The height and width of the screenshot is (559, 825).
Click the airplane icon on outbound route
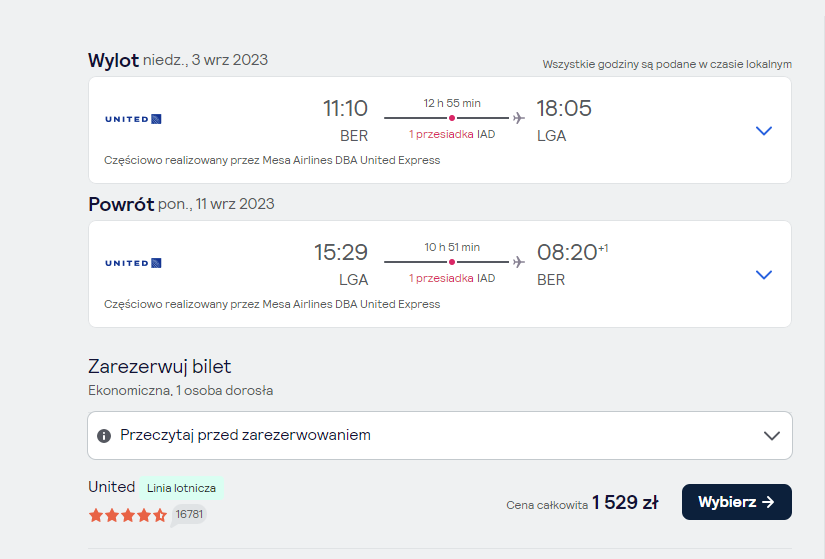point(519,118)
